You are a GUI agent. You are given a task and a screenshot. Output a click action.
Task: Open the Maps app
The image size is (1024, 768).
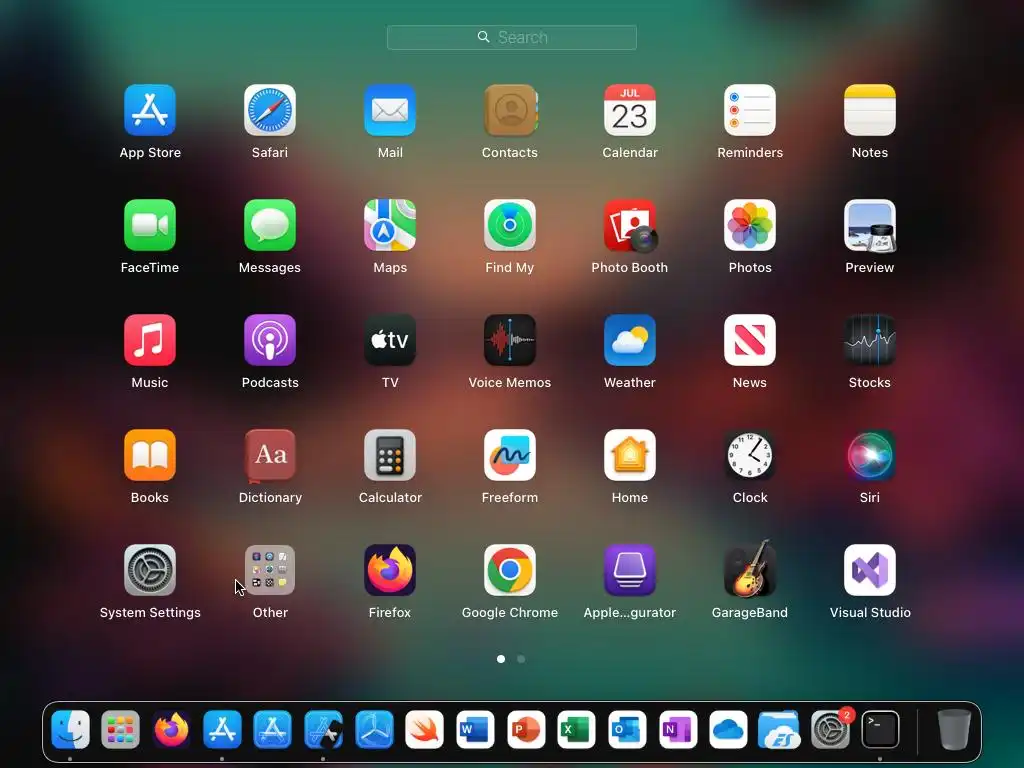(x=390, y=225)
